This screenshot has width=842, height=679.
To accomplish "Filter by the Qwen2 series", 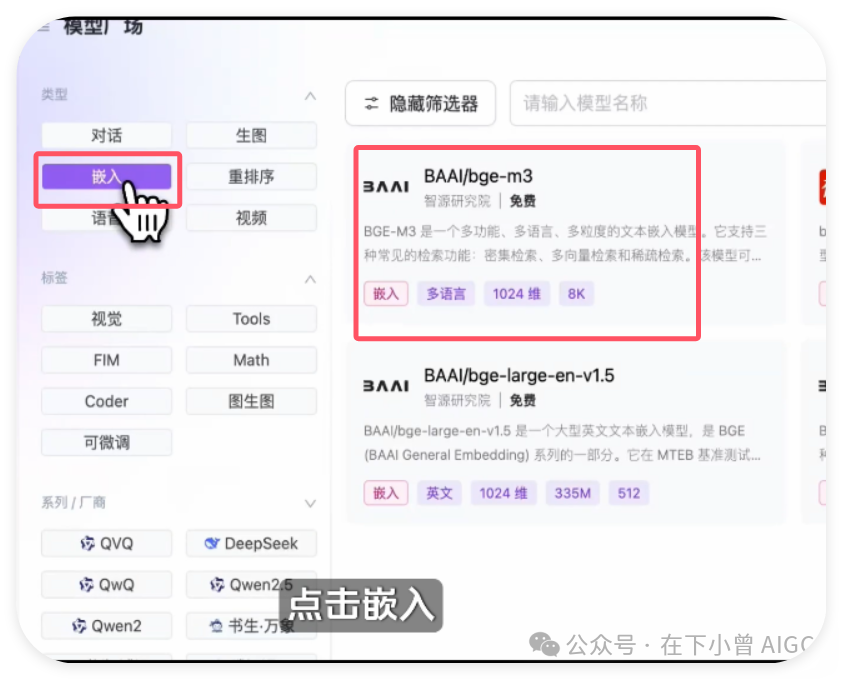I will click(106, 626).
